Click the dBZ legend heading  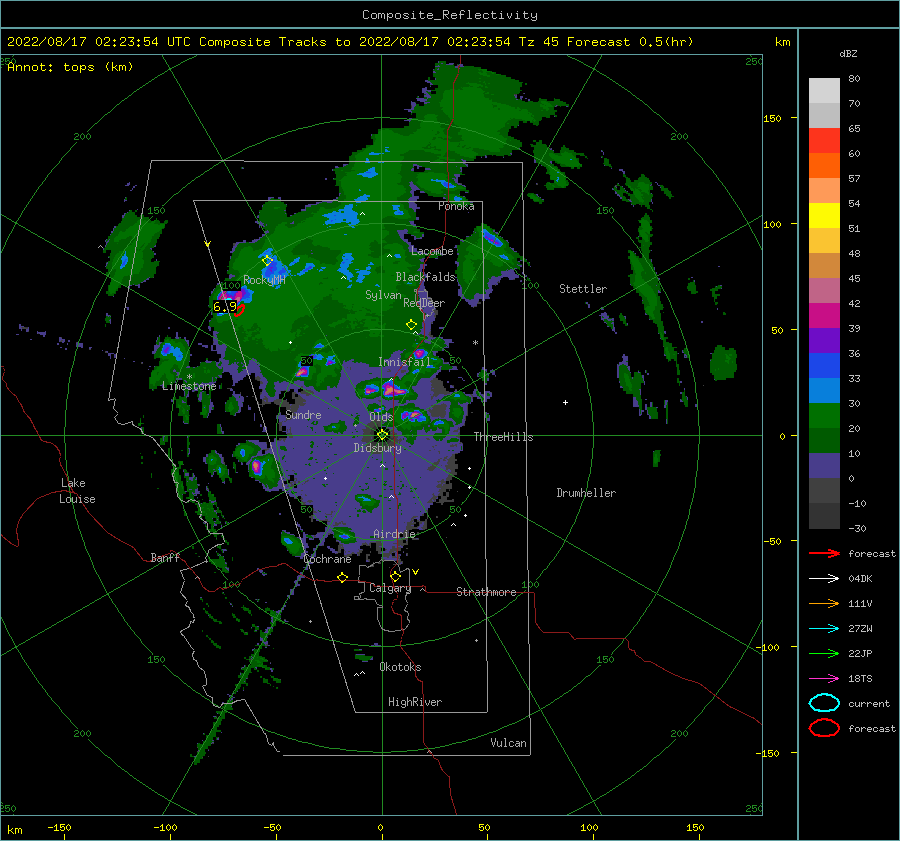click(x=848, y=53)
